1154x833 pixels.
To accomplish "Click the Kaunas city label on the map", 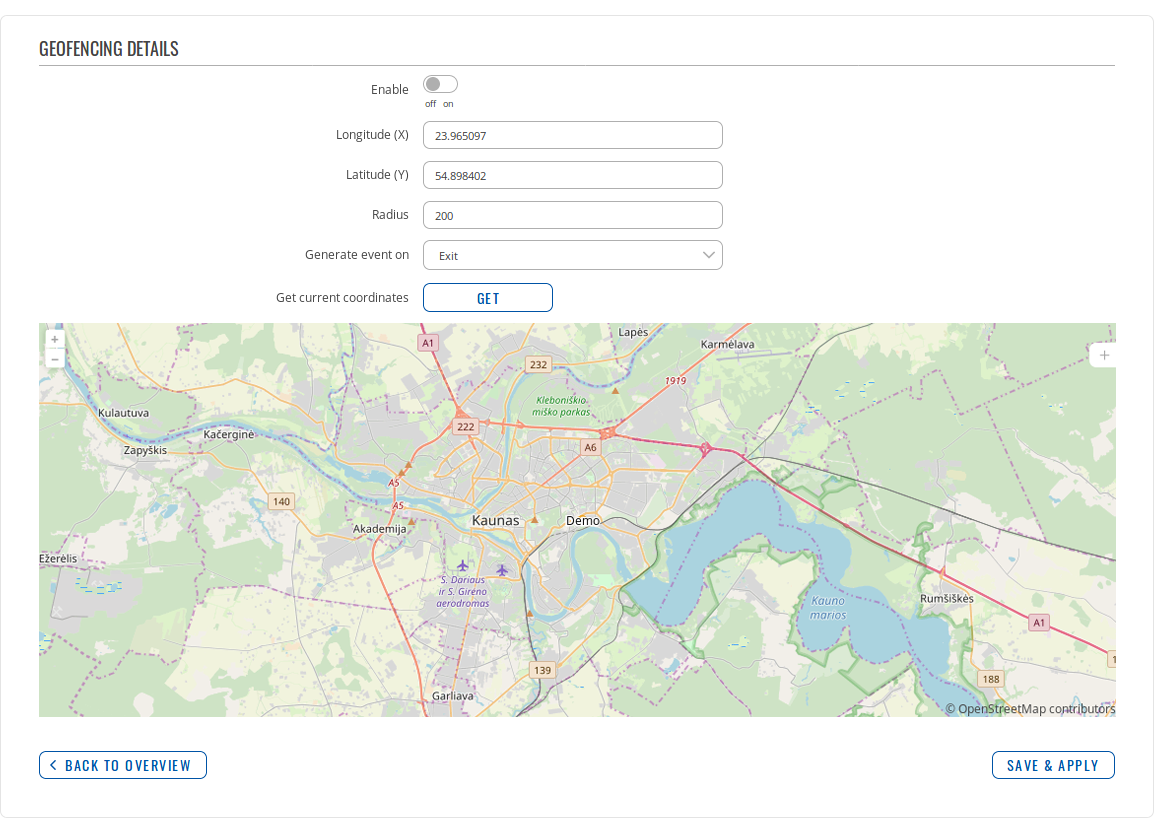I will pyautogui.click(x=495, y=521).
